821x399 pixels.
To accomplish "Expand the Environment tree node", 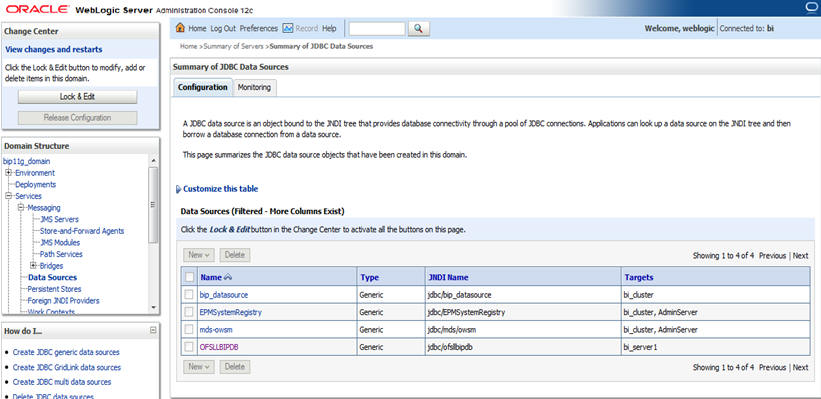I will (9, 173).
